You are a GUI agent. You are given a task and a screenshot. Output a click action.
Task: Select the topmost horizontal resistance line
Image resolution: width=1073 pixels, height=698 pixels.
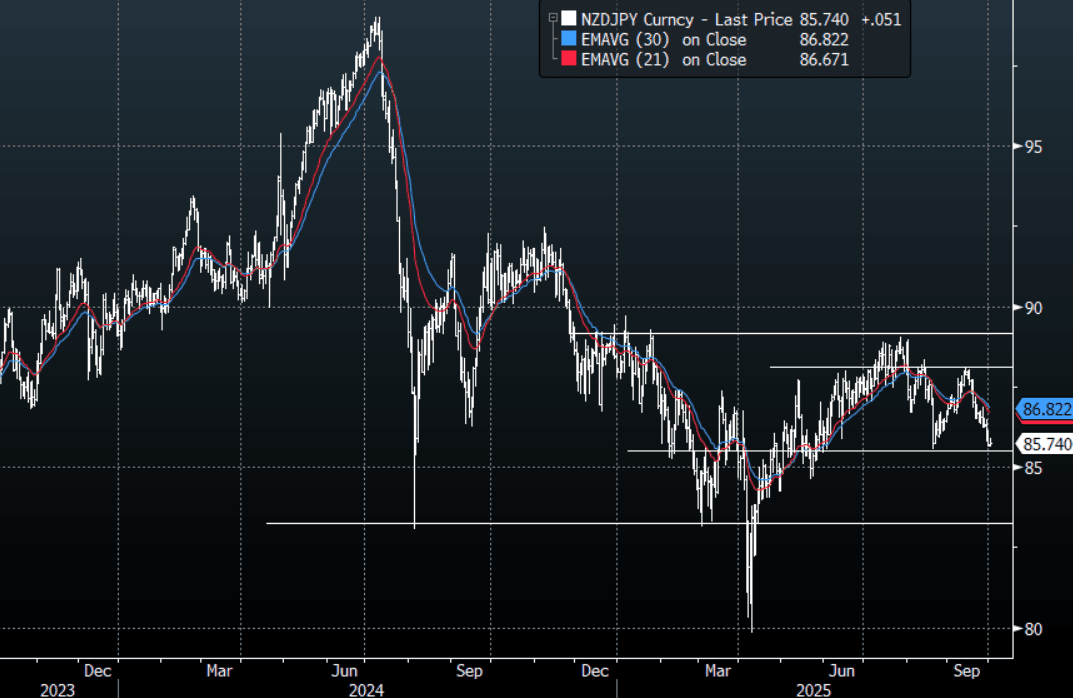tap(800, 333)
